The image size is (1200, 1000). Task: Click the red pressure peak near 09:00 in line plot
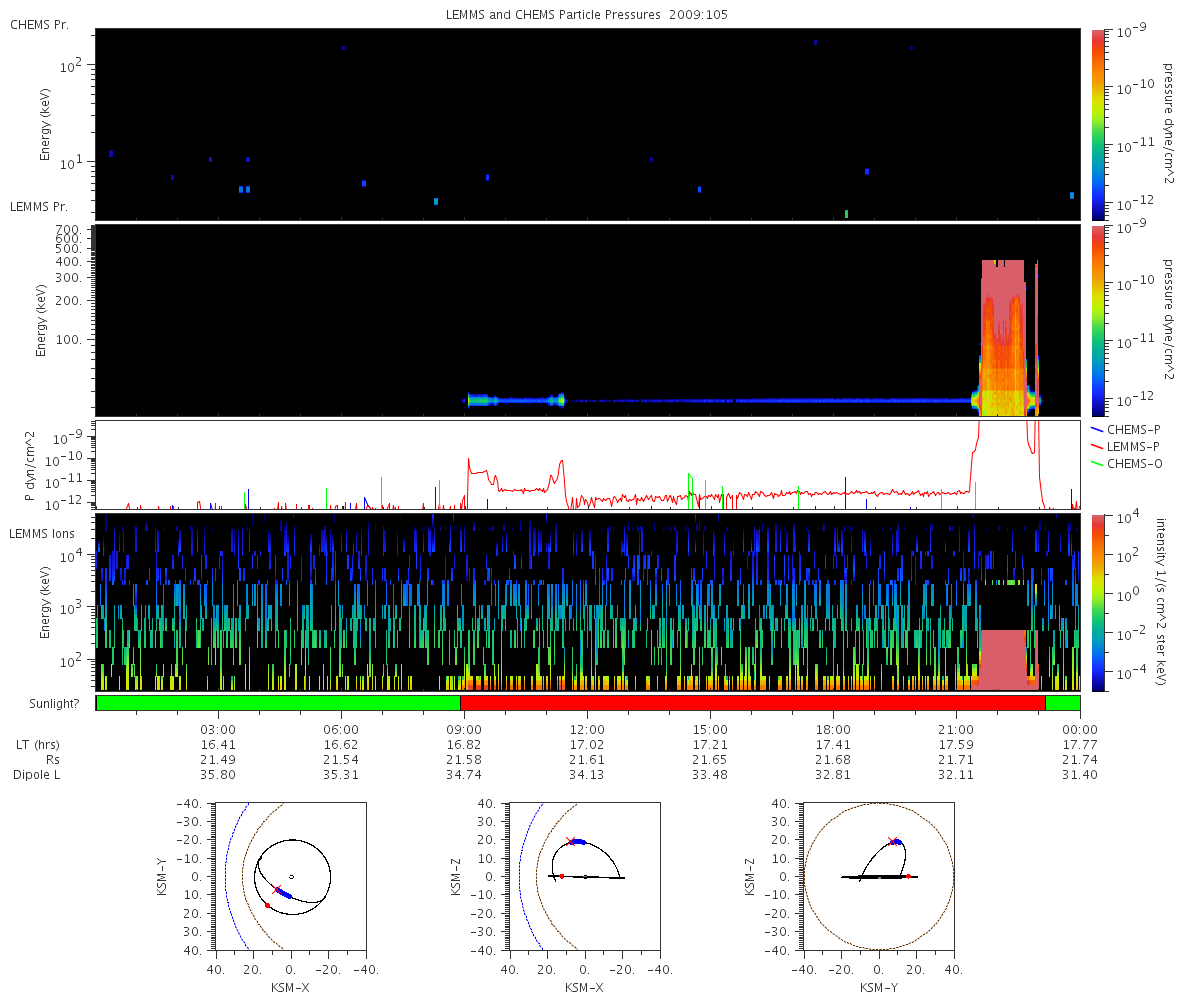[x=468, y=464]
